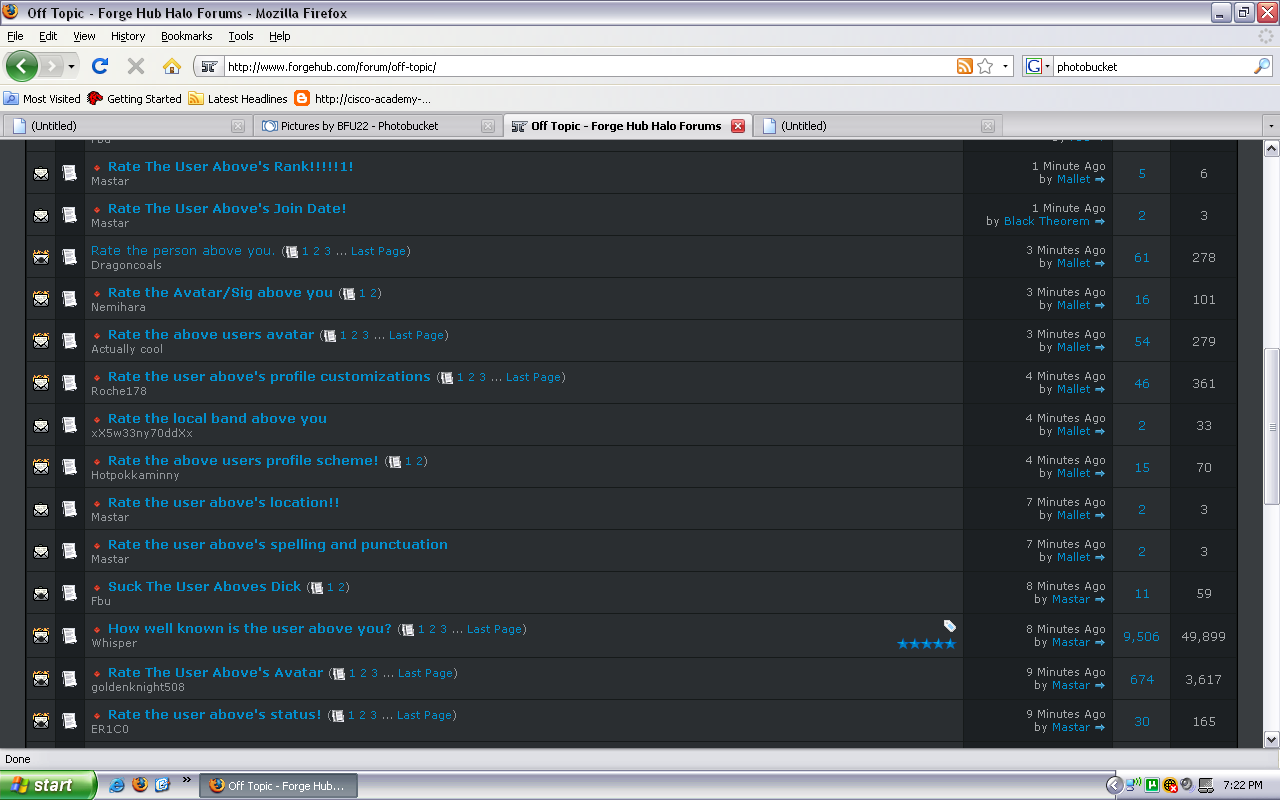The image size is (1280, 800).
Task: Open the Getting Started bookmark
Action: (135, 99)
